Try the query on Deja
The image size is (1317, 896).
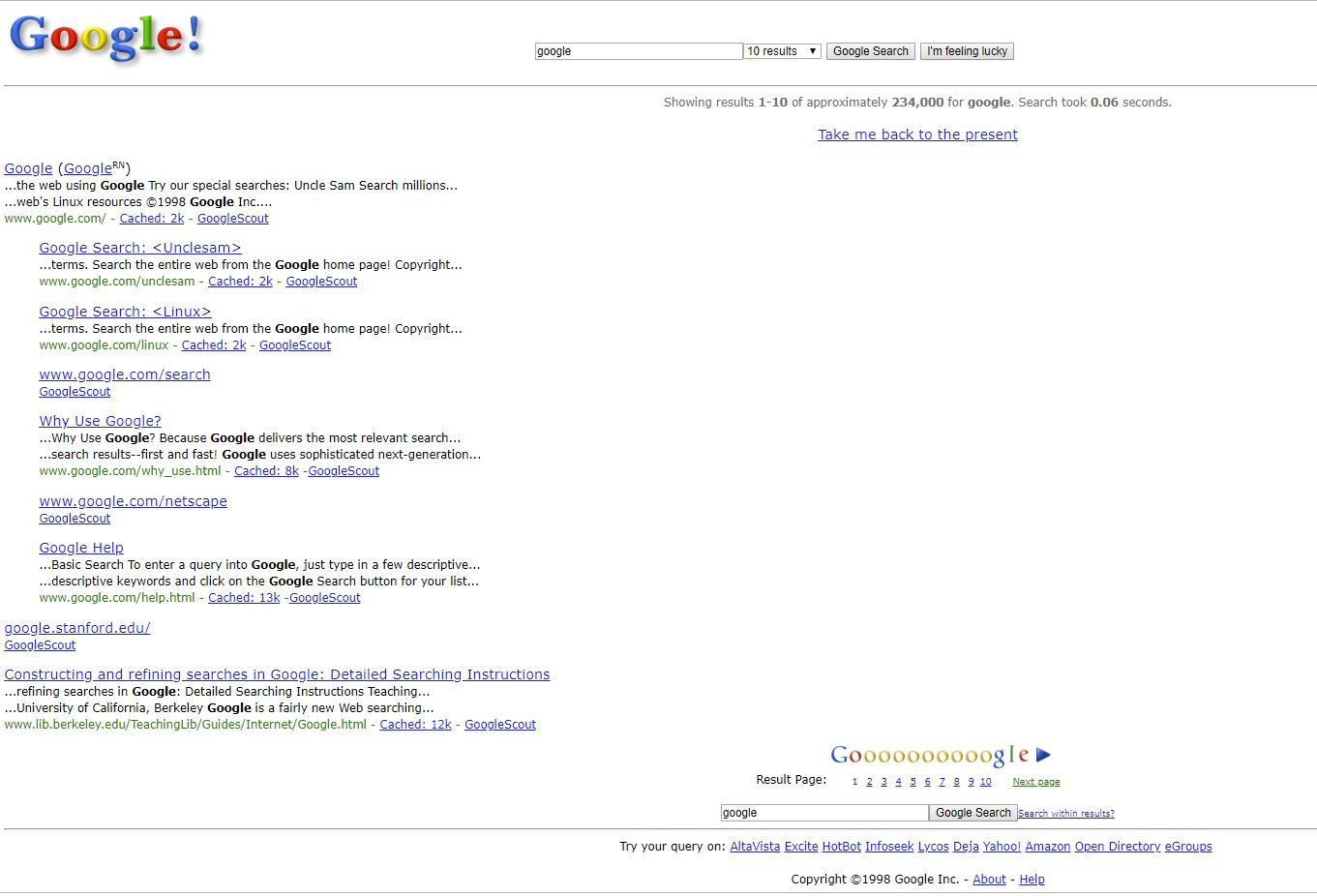(x=966, y=847)
